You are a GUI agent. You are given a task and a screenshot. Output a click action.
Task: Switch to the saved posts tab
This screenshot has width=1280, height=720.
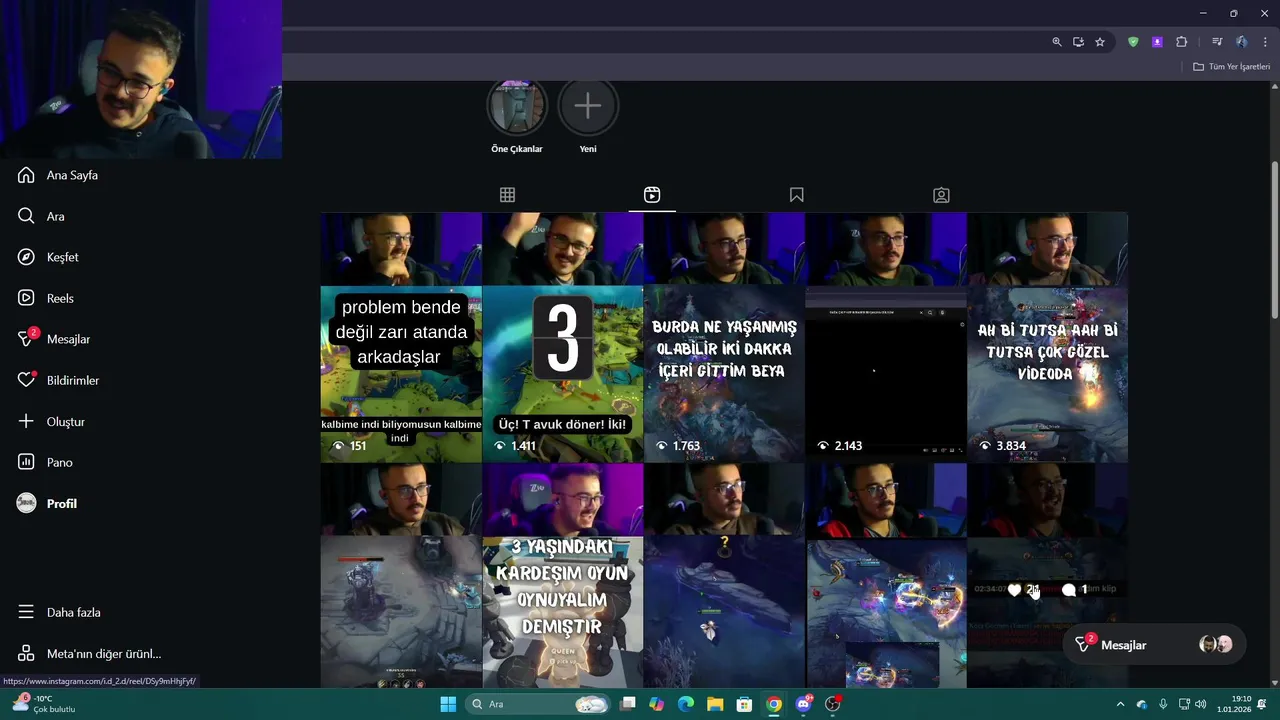click(796, 195)
